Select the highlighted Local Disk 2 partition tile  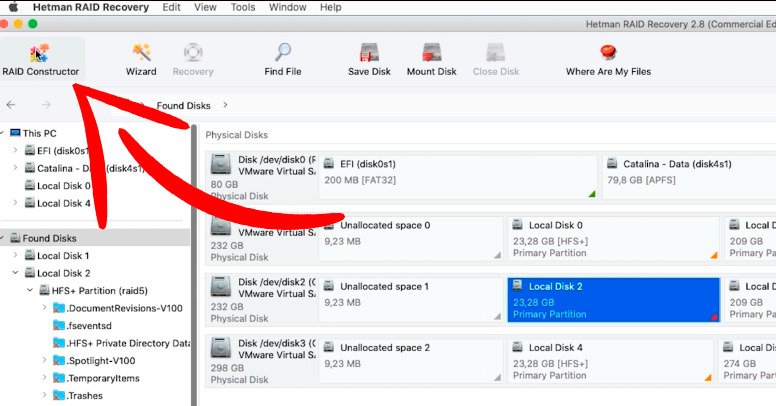[x=613, y=300]
